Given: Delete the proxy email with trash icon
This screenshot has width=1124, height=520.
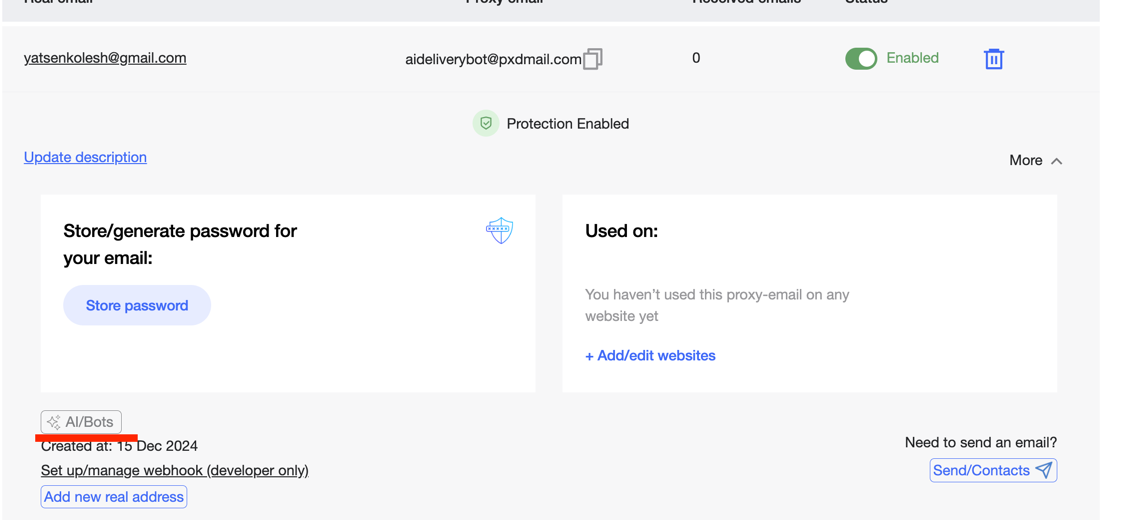Looking at the screenshot, I should (993, 59).
